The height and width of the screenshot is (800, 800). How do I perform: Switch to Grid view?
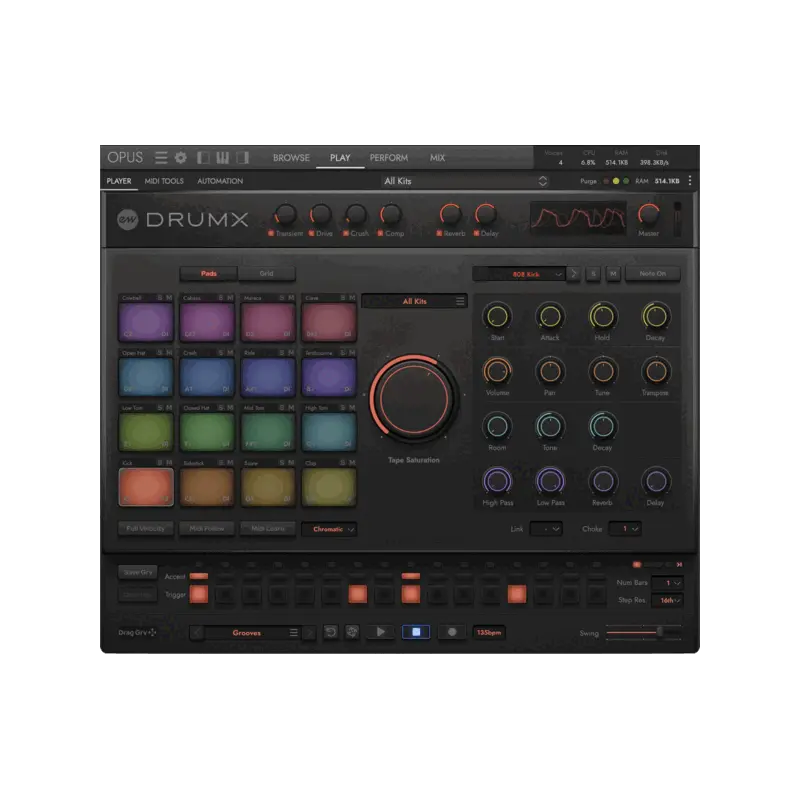point(266,273)
